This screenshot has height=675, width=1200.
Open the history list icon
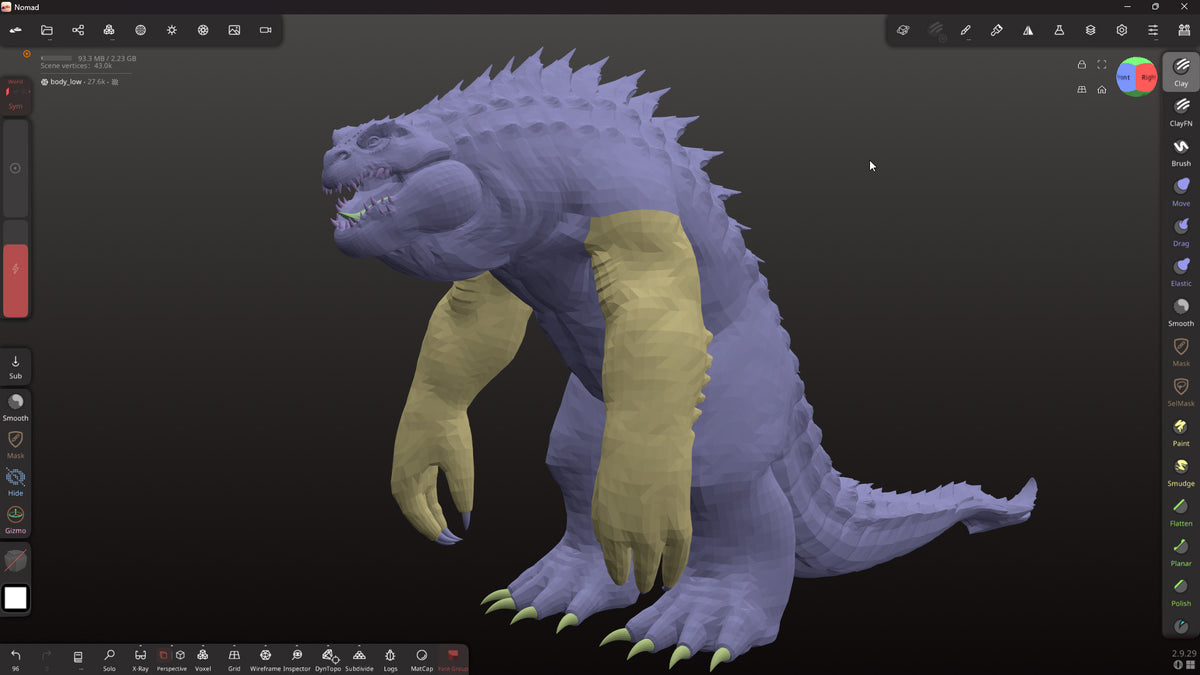coord(78,659)
